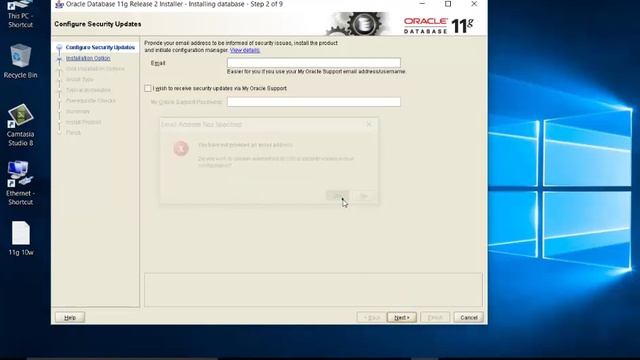Select the Installation Option step
This screenshot has height=360, width=640.
click(88, 58)
